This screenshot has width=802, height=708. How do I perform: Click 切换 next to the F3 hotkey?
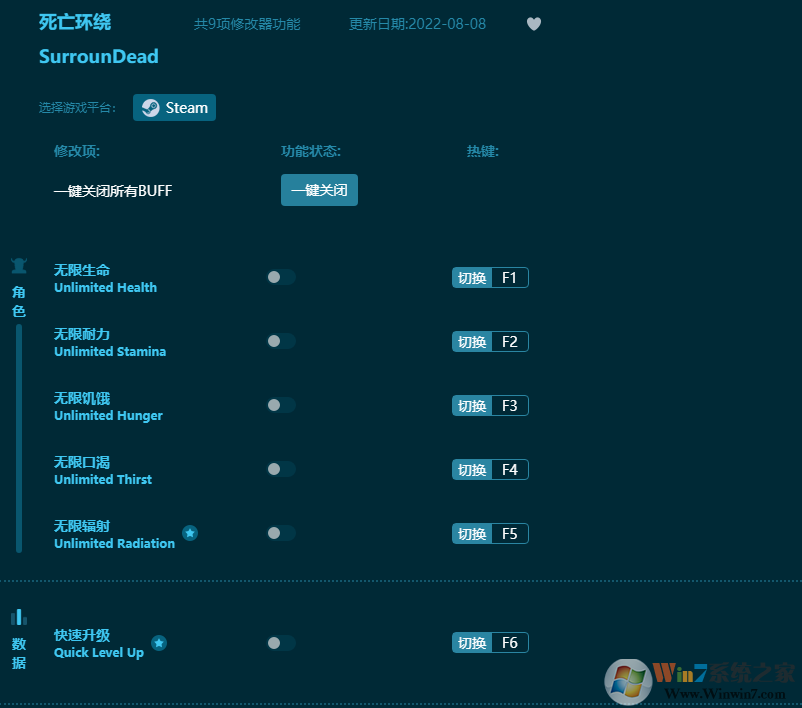470,405
